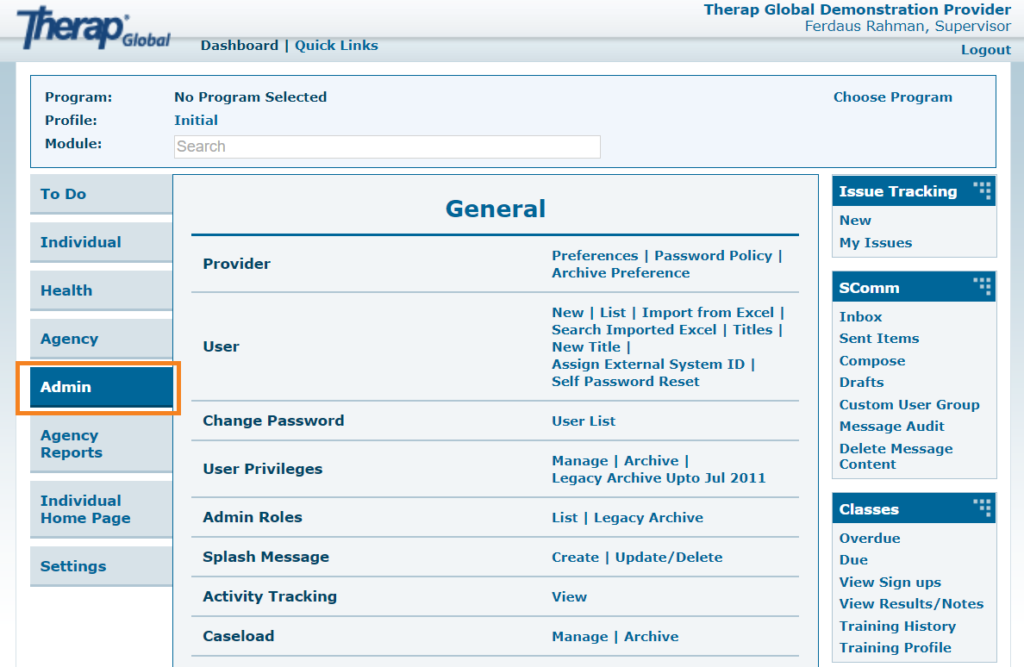The width and height of the screenshot is (1024, 667).
Task: Open View Sign ups
Action: pos(889,583)
